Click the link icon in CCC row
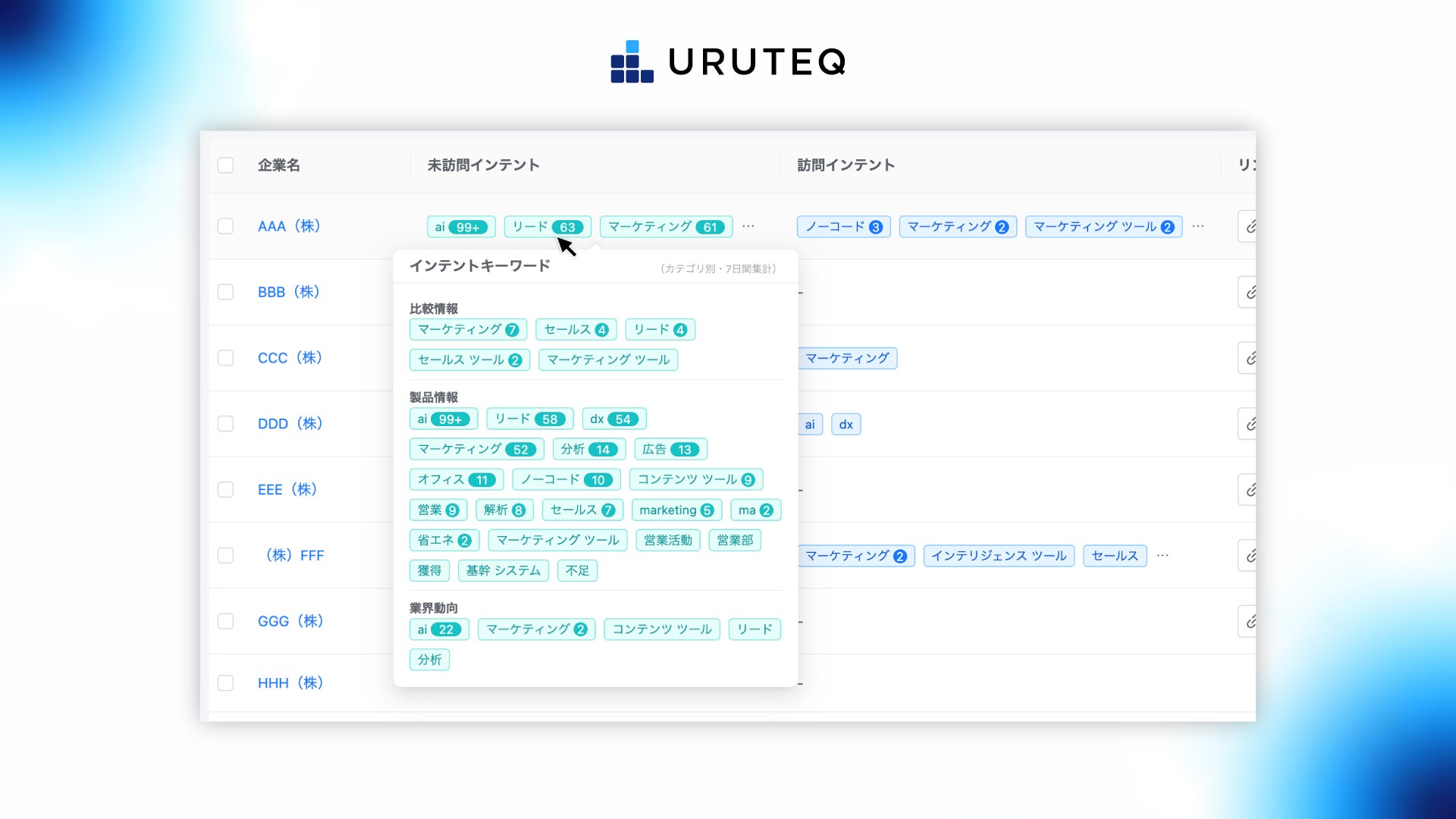Screen dimensions: 1456x819 [x=1249, y=358]
